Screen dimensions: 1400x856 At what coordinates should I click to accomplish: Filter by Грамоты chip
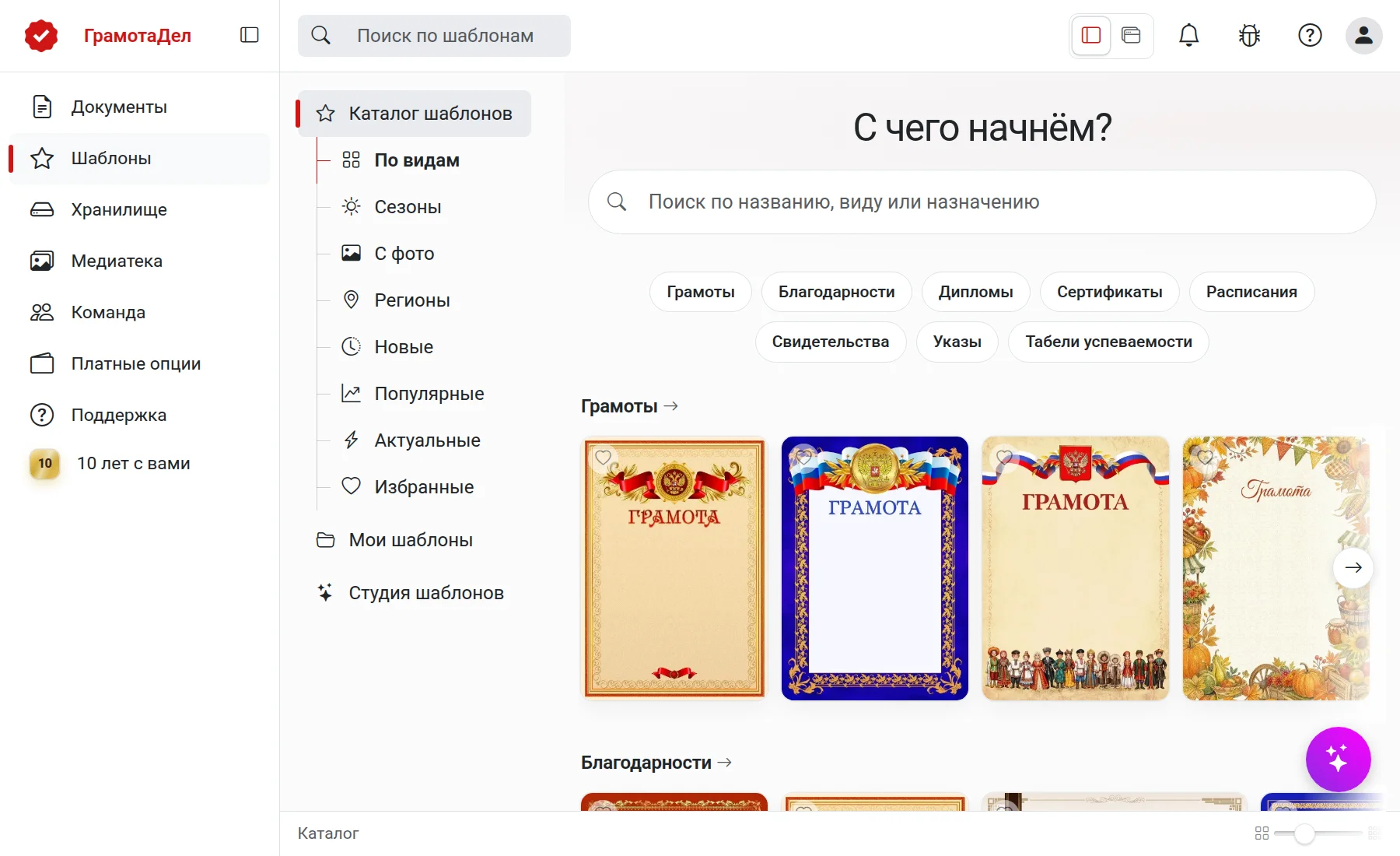[x=701, y=292]
